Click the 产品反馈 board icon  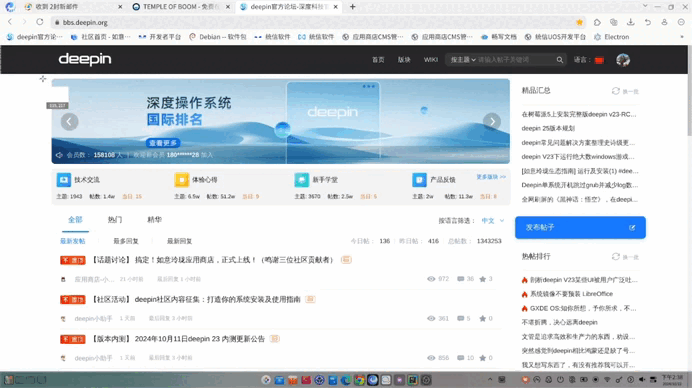point(419,180)
